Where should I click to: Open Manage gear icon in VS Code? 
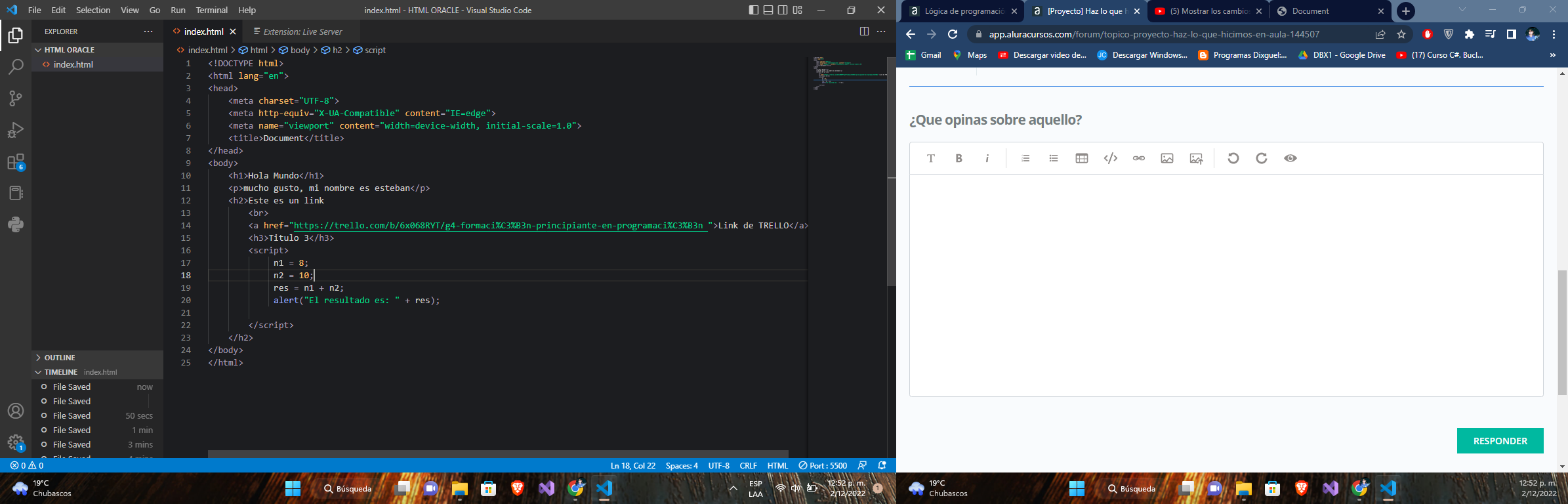(16, 442)
